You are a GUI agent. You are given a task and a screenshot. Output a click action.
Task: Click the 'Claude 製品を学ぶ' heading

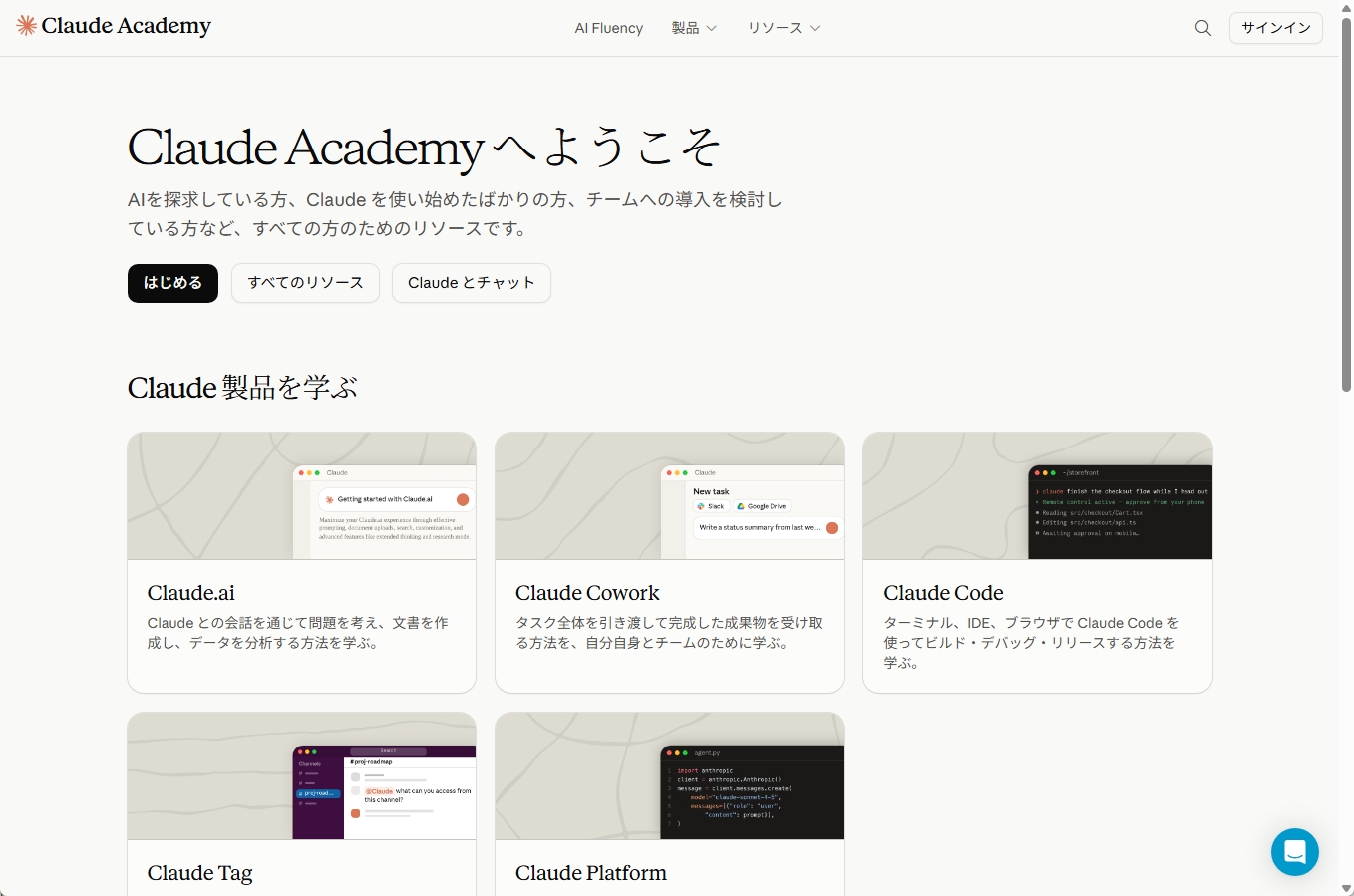242,388
